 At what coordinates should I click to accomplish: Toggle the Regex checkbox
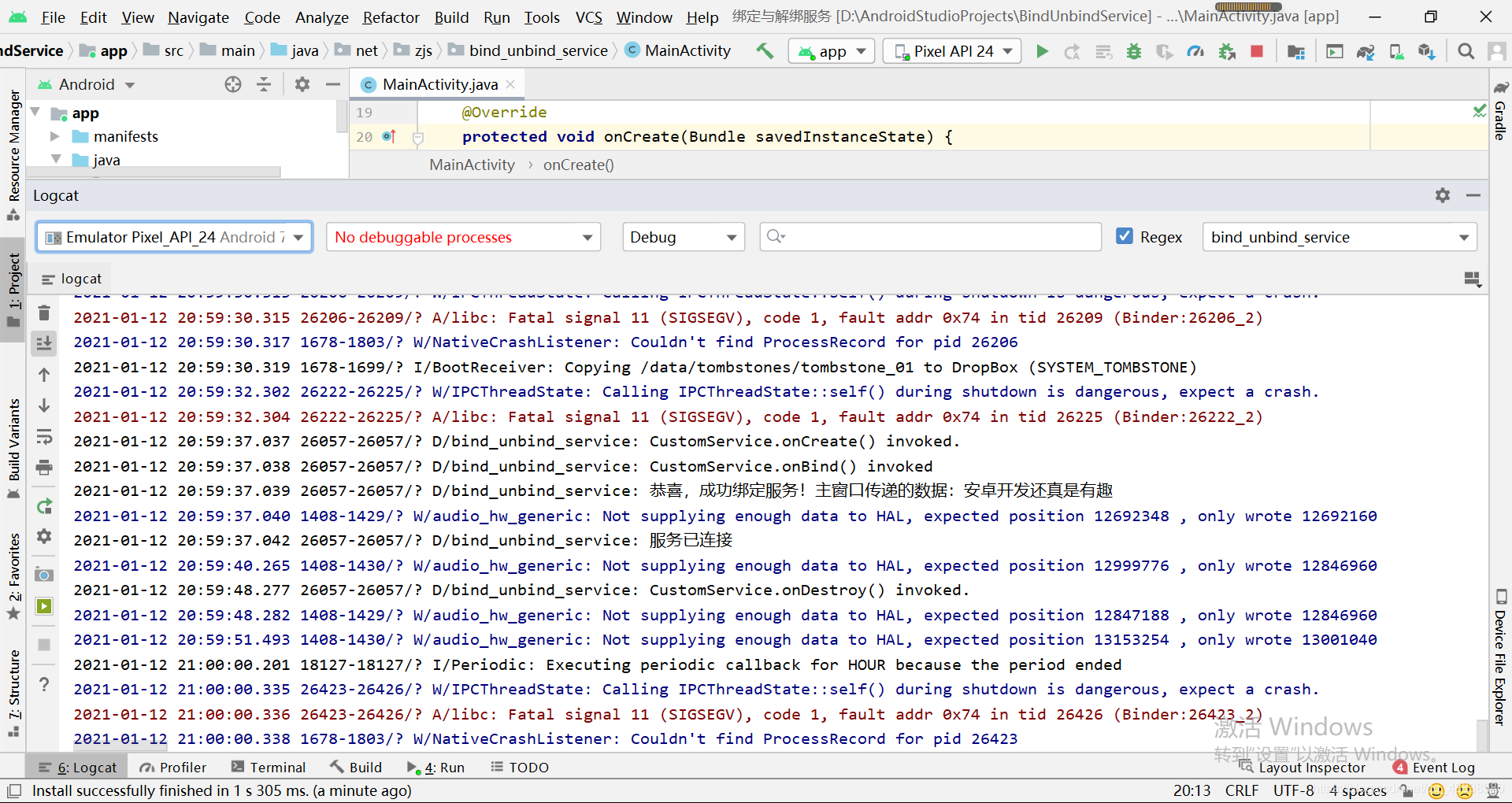[1125, 236]
